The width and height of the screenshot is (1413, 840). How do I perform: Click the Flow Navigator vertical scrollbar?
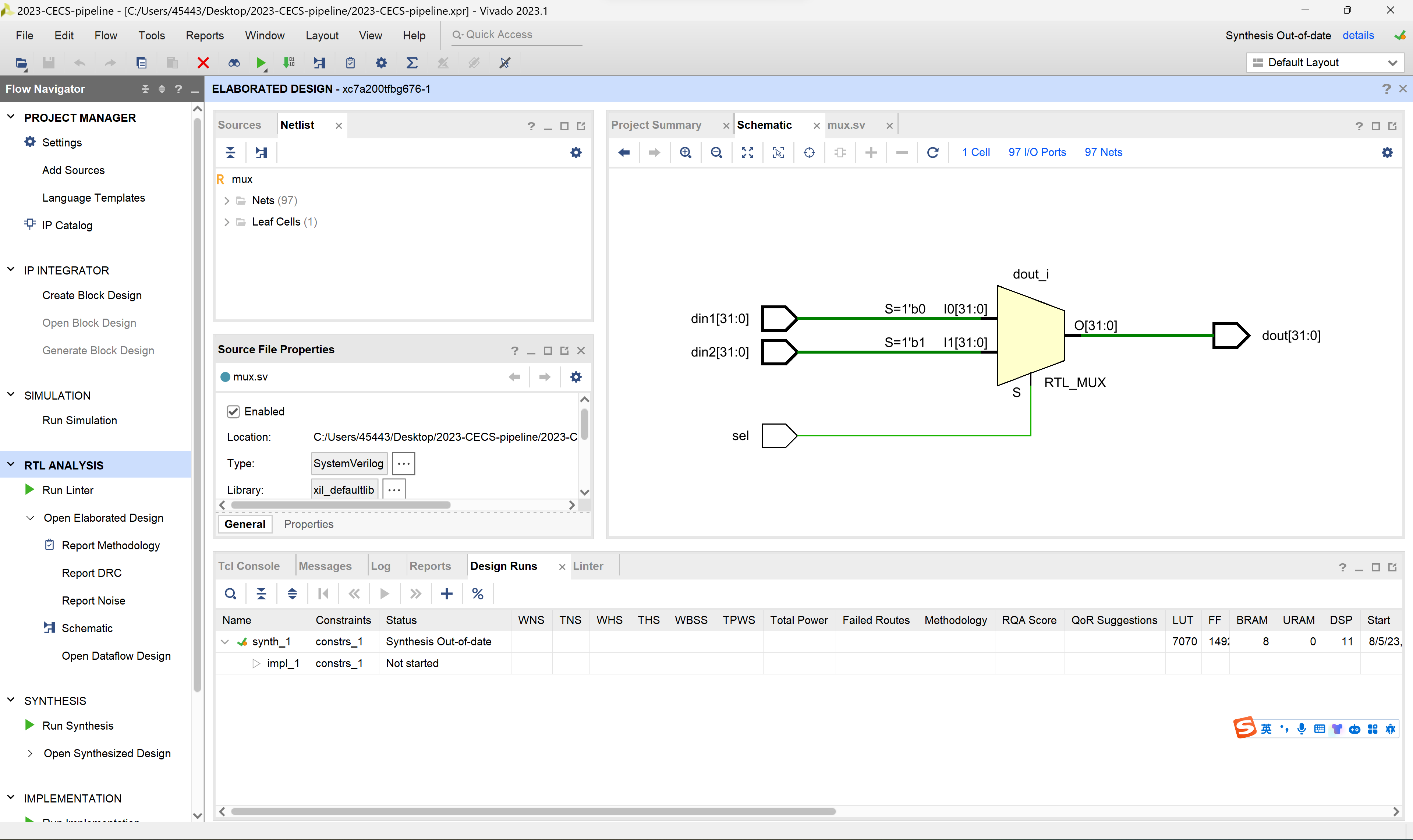click(198, 405)
